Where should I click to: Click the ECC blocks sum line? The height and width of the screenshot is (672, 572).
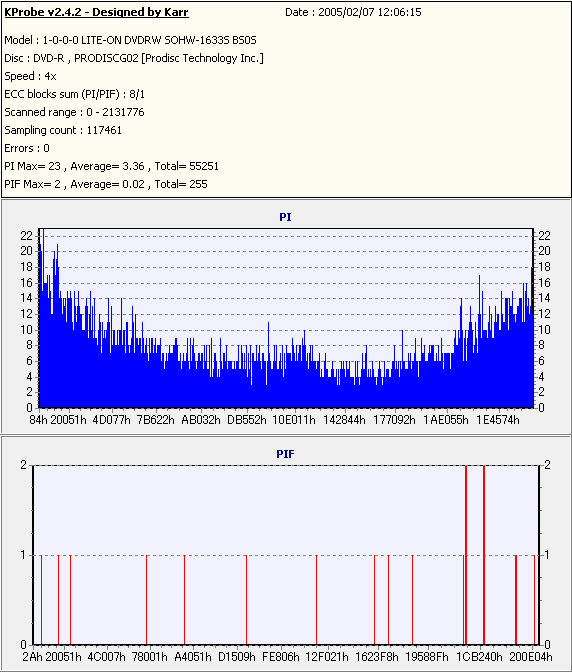75,94
